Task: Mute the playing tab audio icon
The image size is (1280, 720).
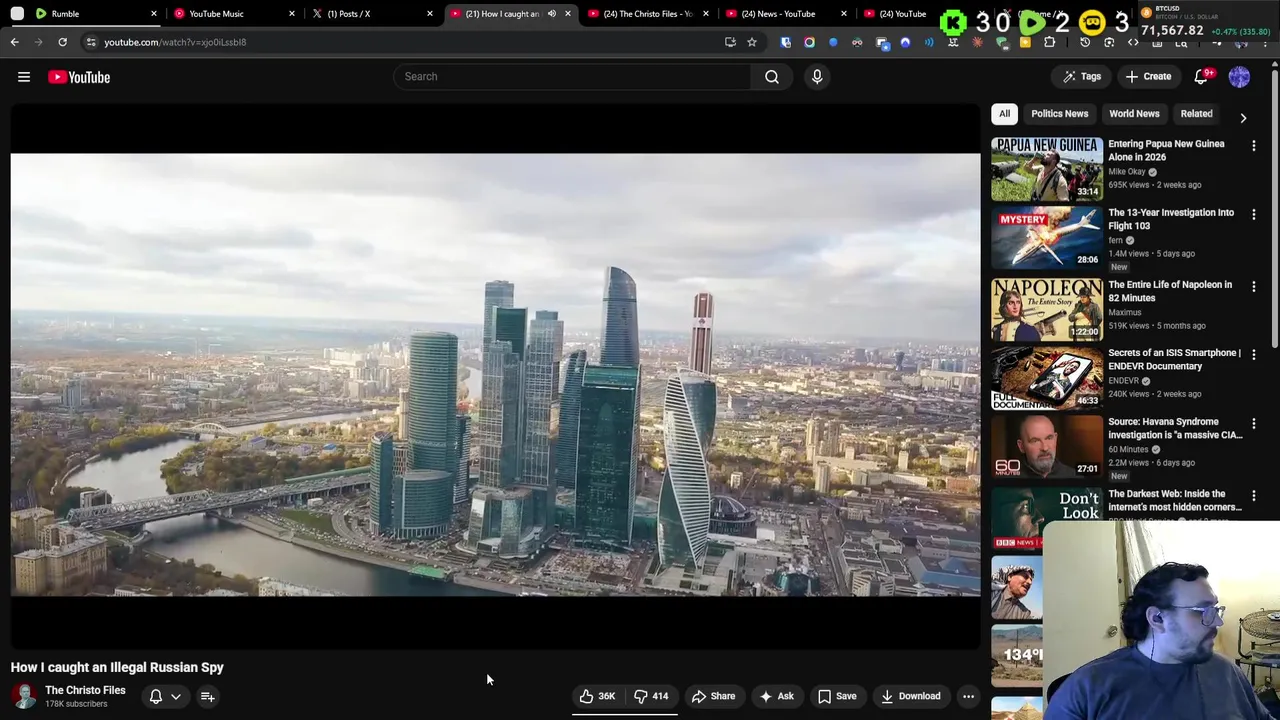Action: (x=551, y=14)
